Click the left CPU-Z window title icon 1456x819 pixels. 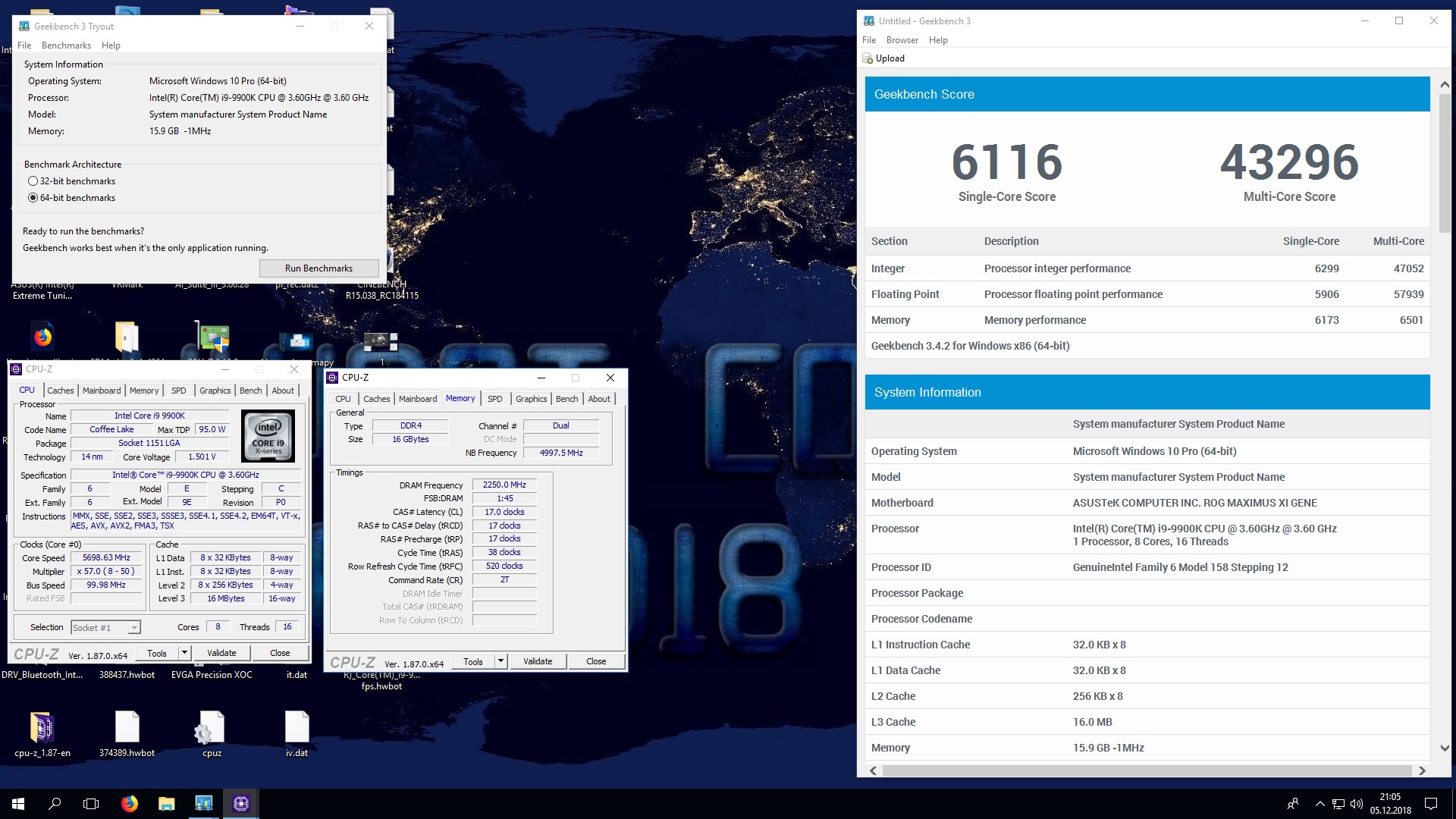click(x=16, y=369)
